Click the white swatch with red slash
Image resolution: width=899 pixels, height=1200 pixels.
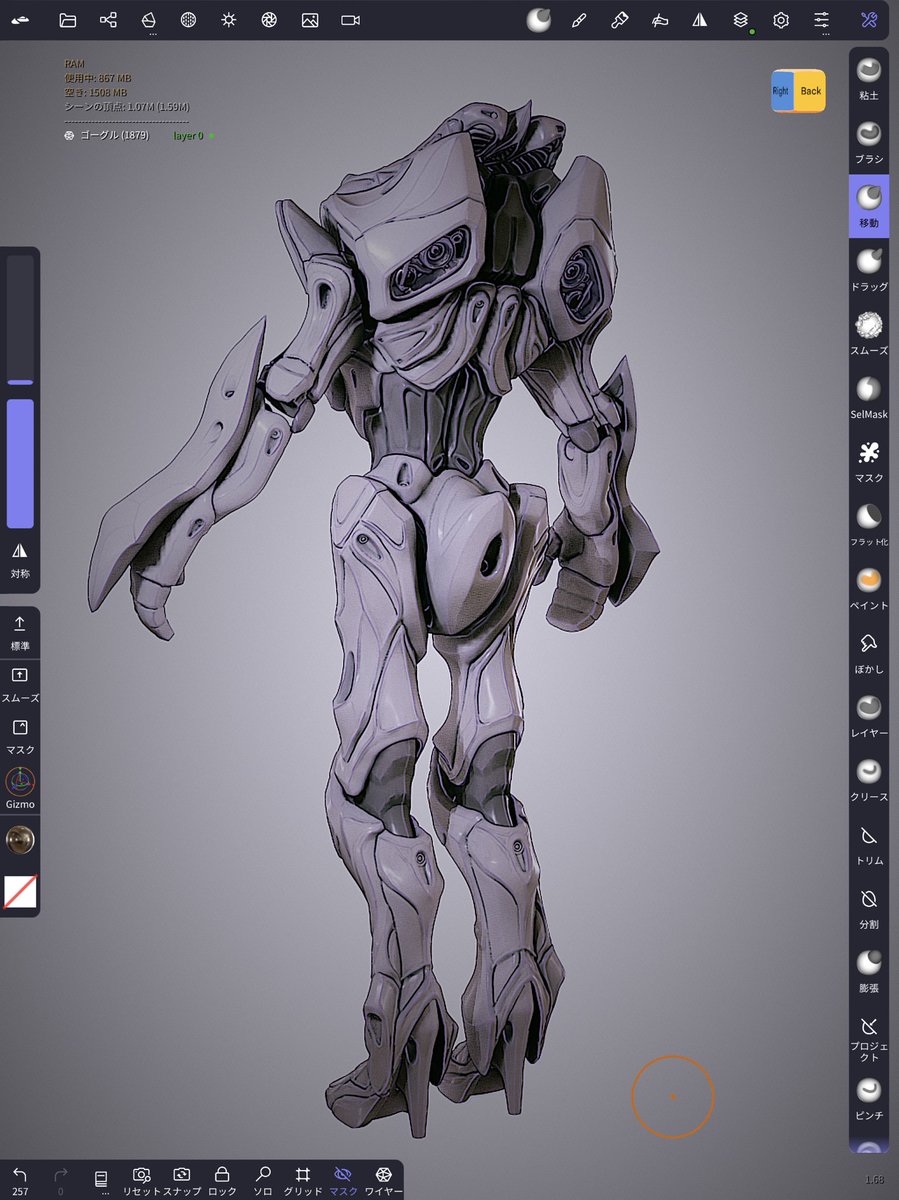click(20, 892)
